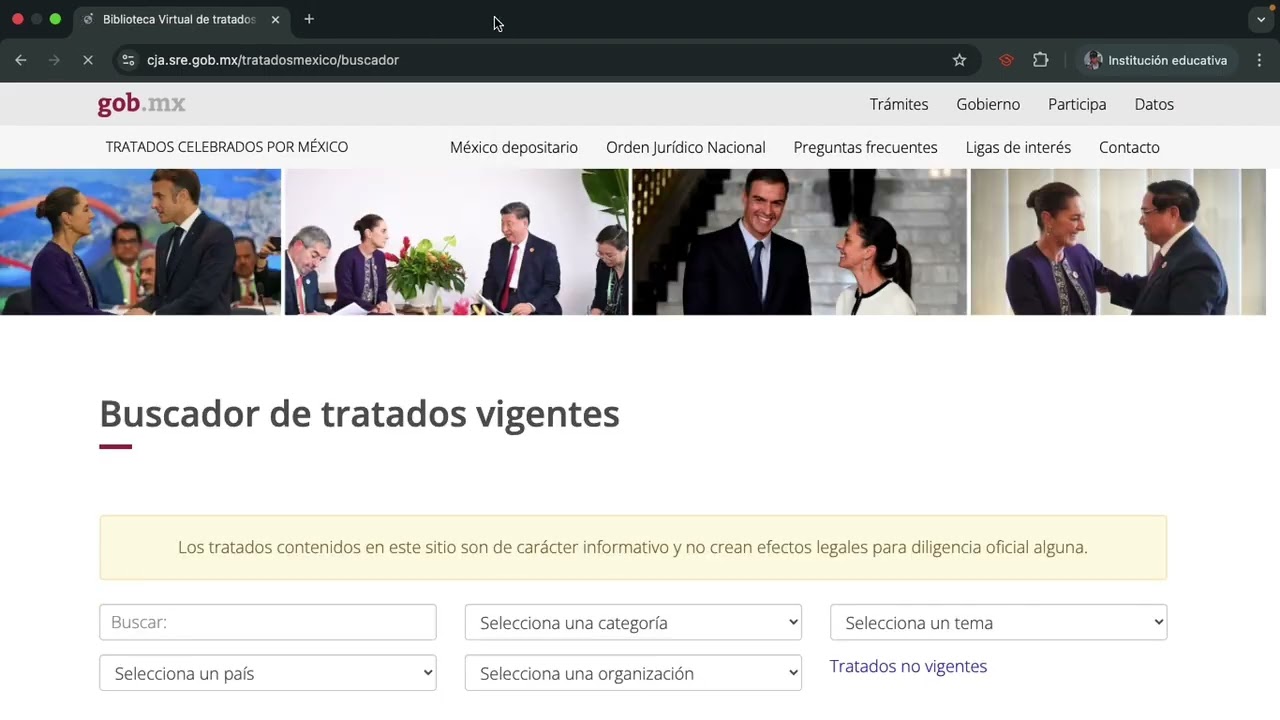Open Ligas de interés page
This screenshot has width=1280, height=720.
pyautogui.click(x=1018, y=147)
